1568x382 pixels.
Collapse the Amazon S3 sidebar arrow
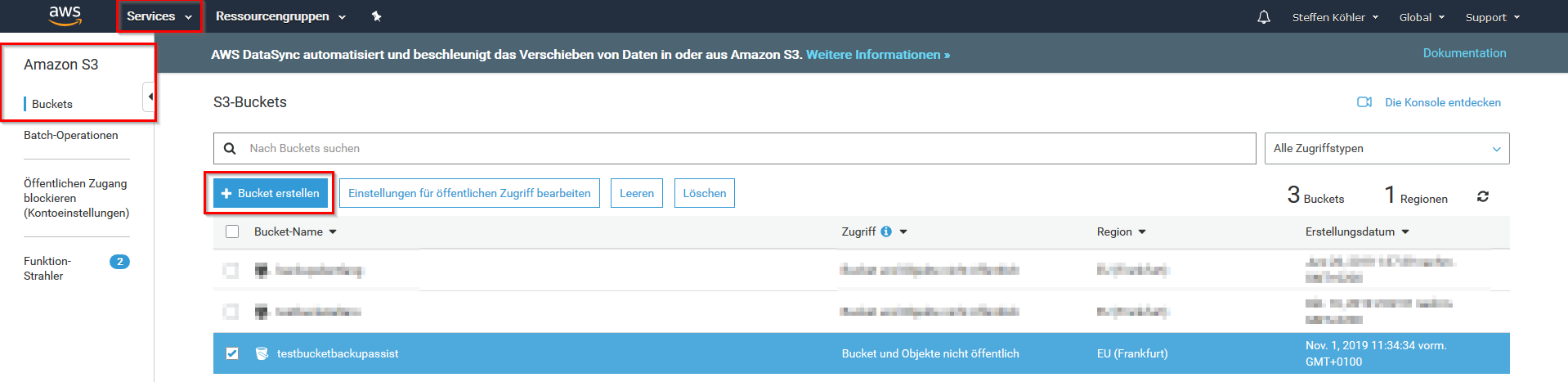[150, 97]
